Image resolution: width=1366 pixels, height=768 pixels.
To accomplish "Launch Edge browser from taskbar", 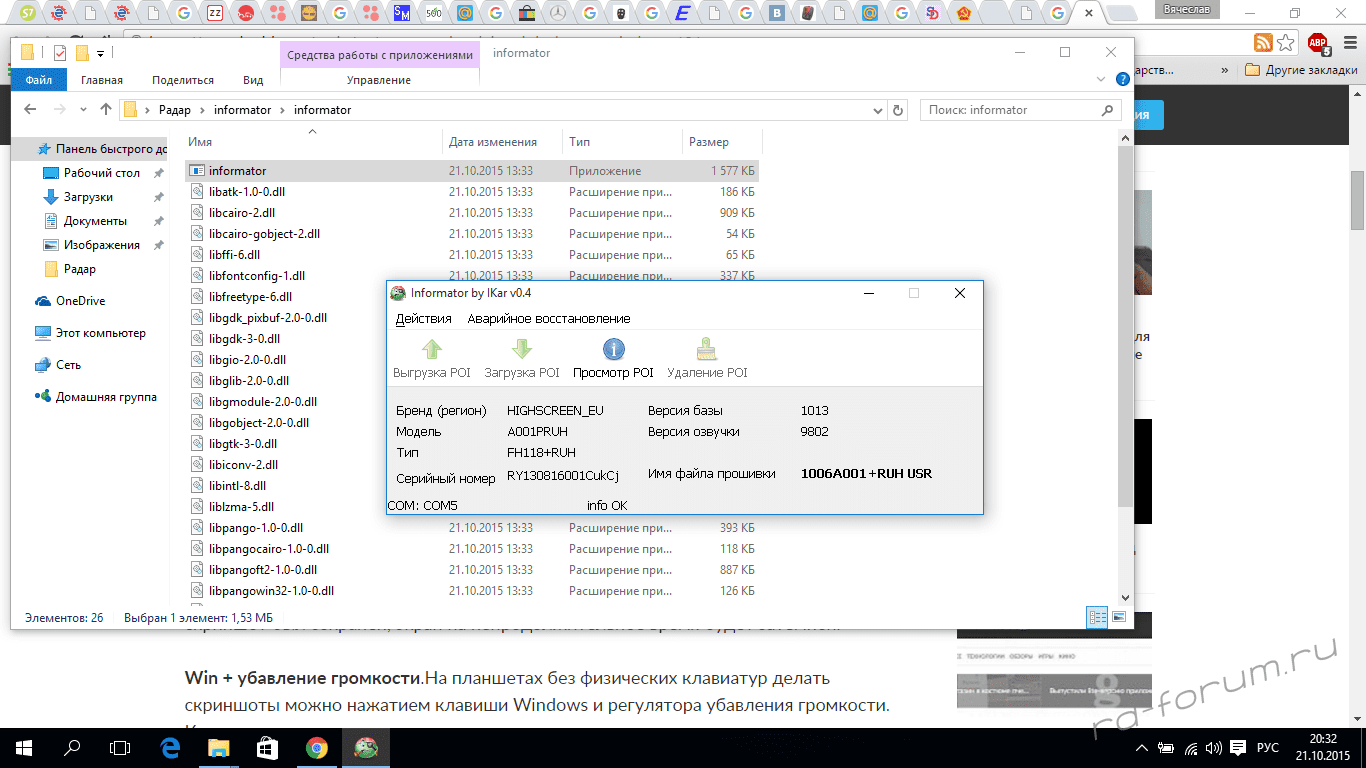I will 170,748.
